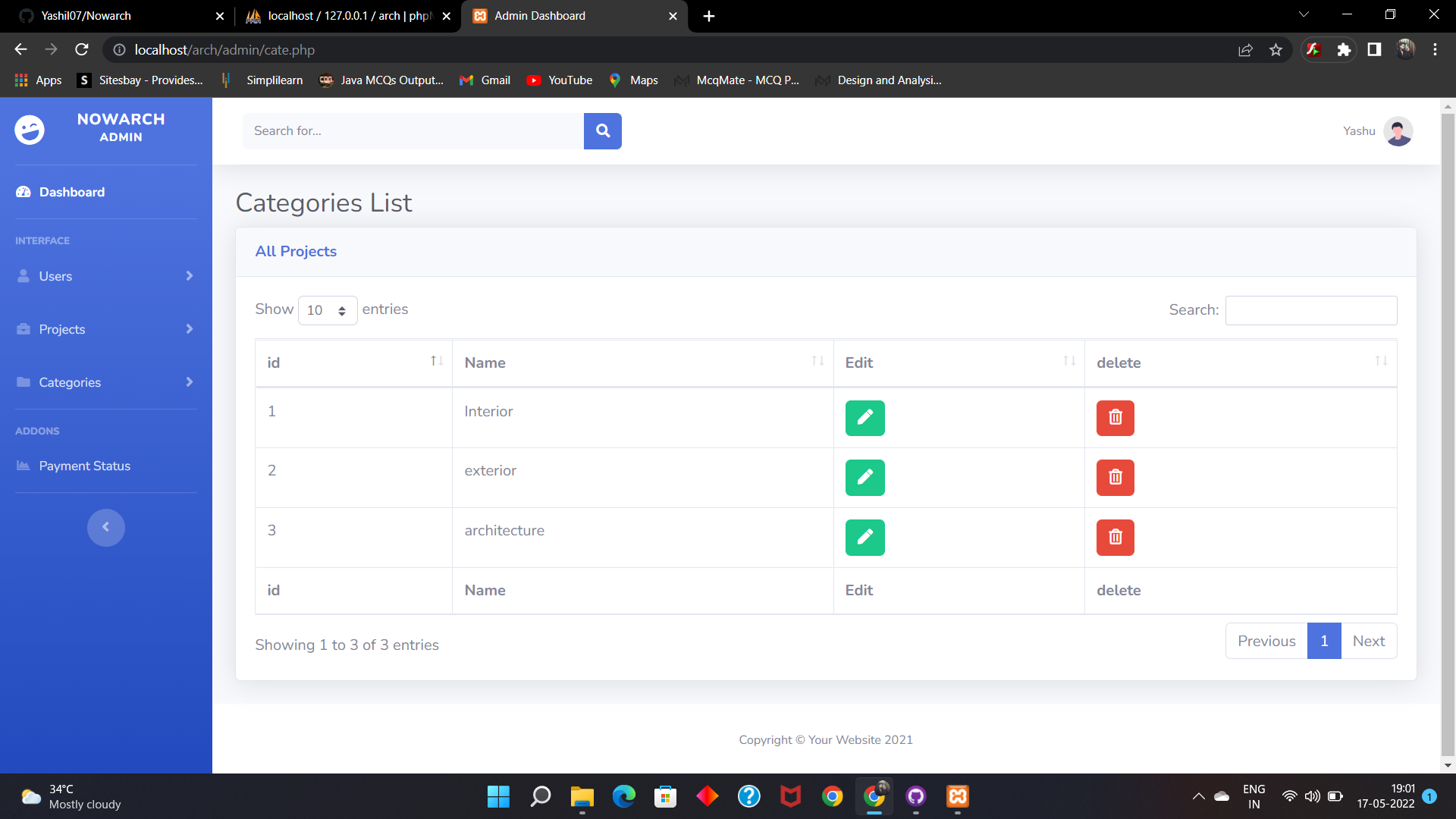Viewport: 1456px width, 819px height.
Task: Click the Dashboard speedometer icon in sidebar
Action: [x=23, y=192]
